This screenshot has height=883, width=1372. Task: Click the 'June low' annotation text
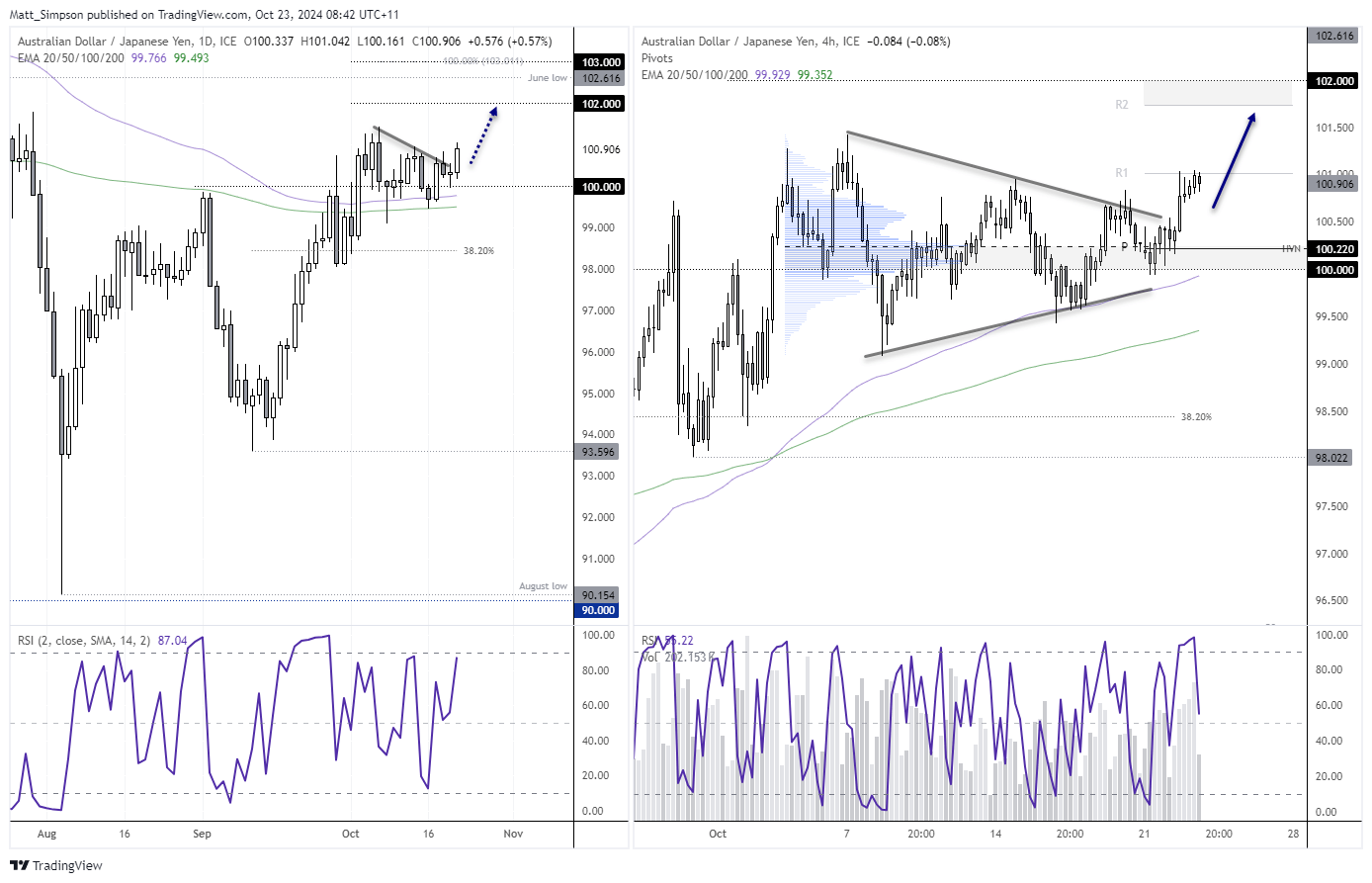click(548, 78)
